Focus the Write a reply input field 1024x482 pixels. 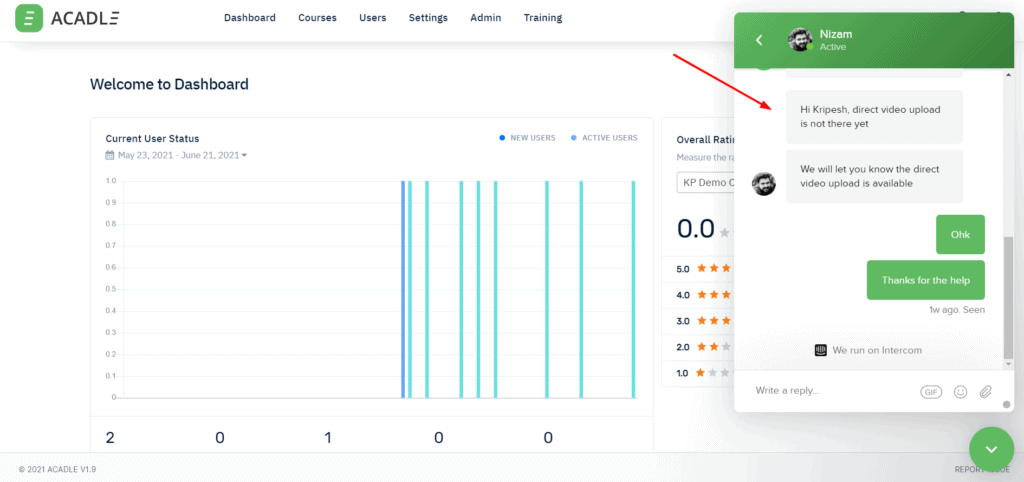(830, 391)
